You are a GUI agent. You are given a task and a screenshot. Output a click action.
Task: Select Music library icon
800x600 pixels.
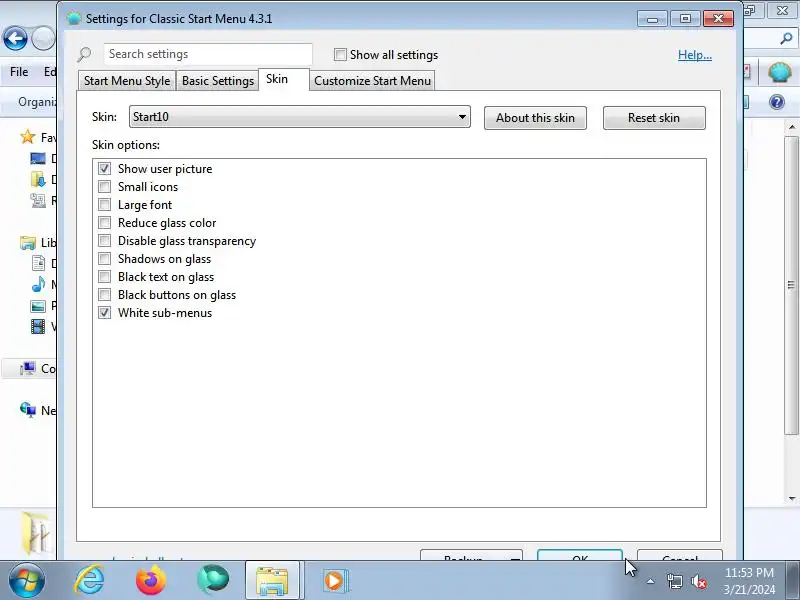point(38,284)
